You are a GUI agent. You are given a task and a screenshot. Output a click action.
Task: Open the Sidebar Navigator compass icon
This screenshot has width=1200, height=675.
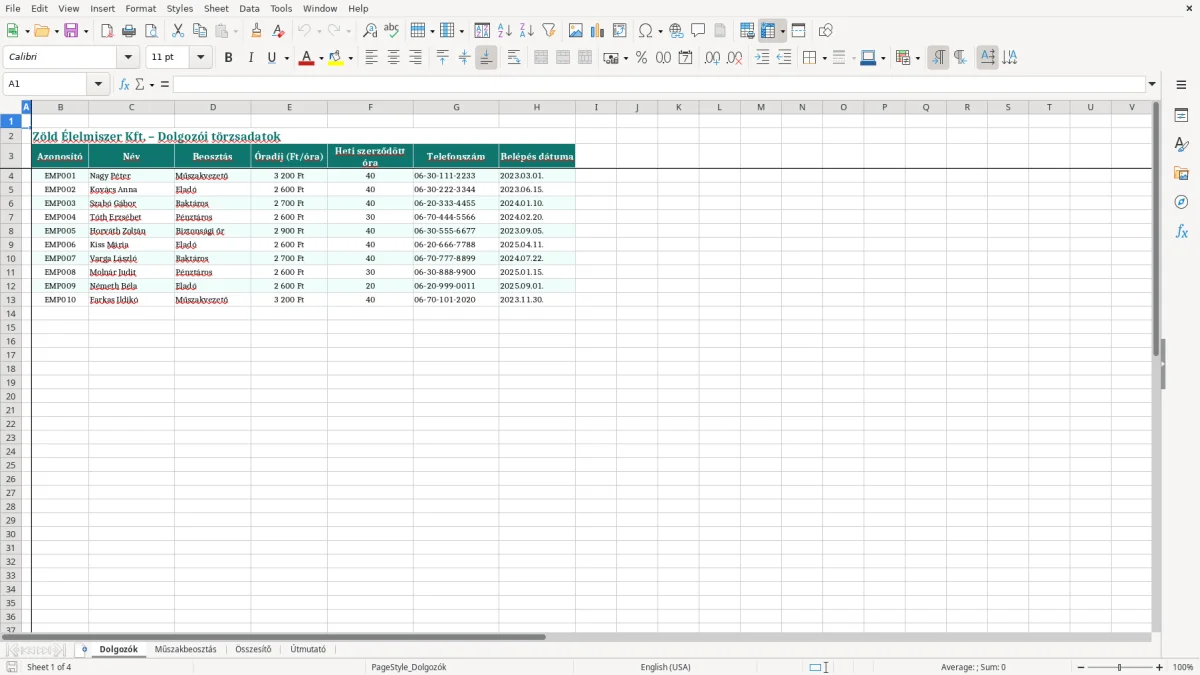[1182, 202]
